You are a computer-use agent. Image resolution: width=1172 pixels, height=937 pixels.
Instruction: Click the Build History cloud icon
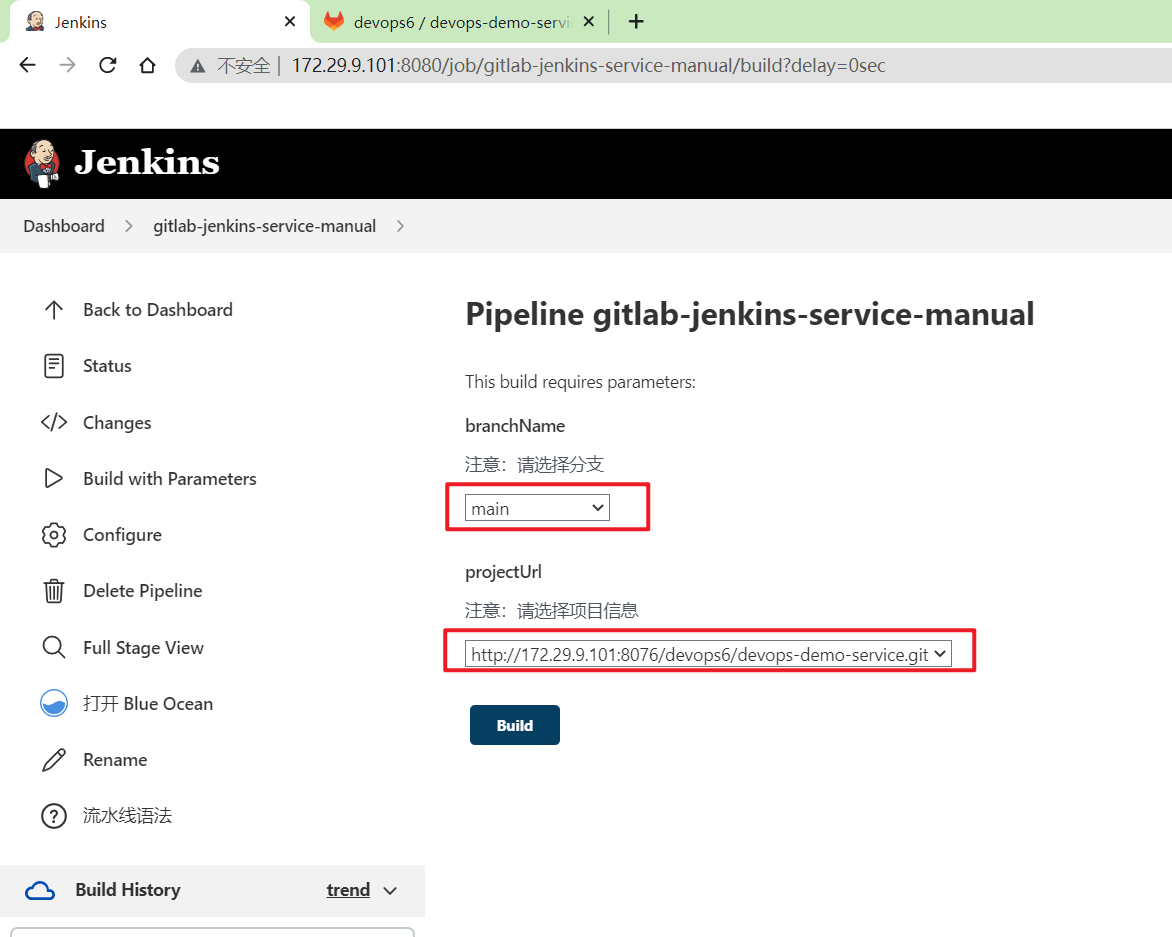40,891
